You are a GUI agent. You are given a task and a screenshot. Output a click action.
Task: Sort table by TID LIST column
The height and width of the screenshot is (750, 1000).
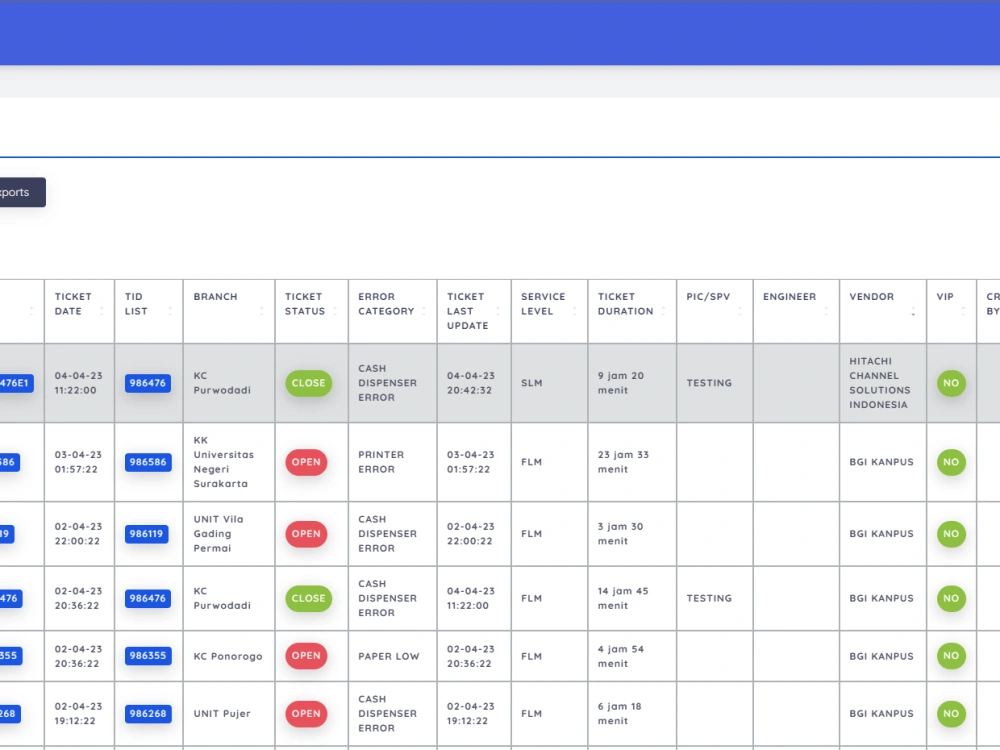149,311
